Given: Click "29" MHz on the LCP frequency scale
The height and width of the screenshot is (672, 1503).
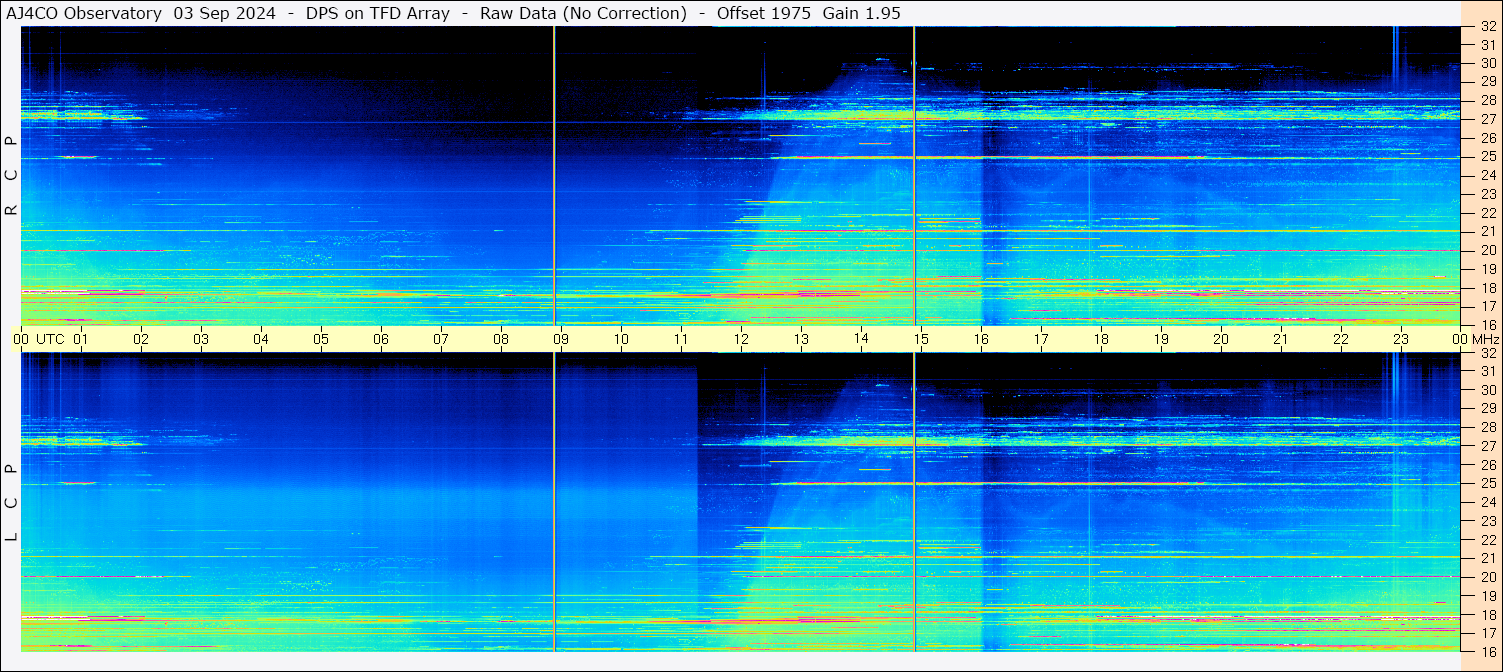Looking at the screenshot, I should pyautogui.click(x=1488, y=409).
